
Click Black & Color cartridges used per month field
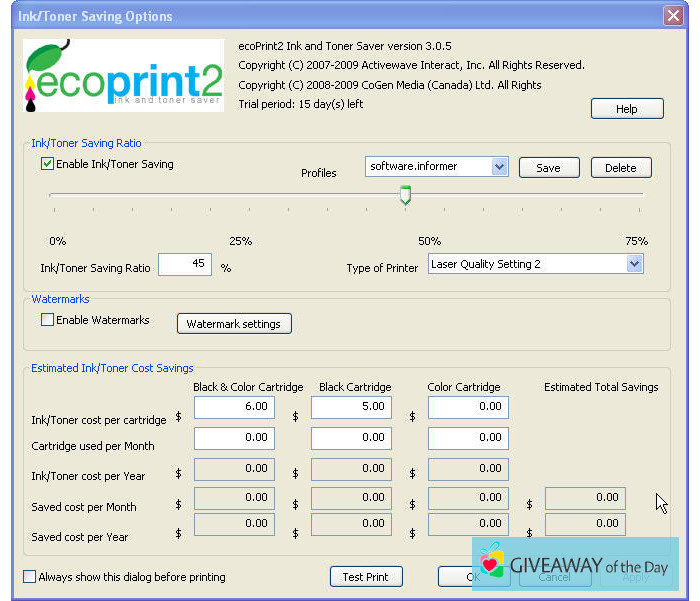point(234,438)
